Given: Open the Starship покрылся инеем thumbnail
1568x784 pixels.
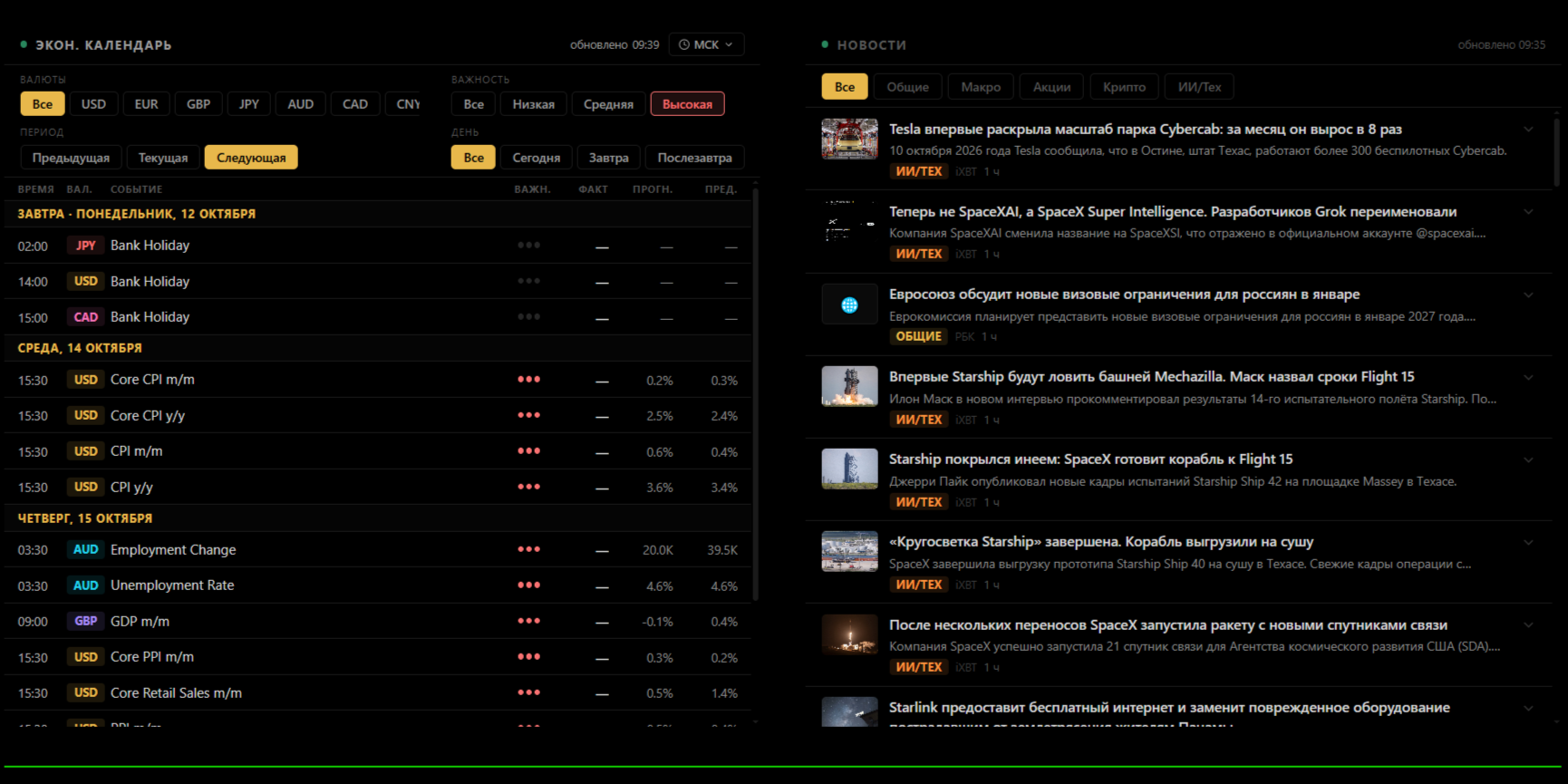Looking at the screenshot, I should [x=849, y=469].
